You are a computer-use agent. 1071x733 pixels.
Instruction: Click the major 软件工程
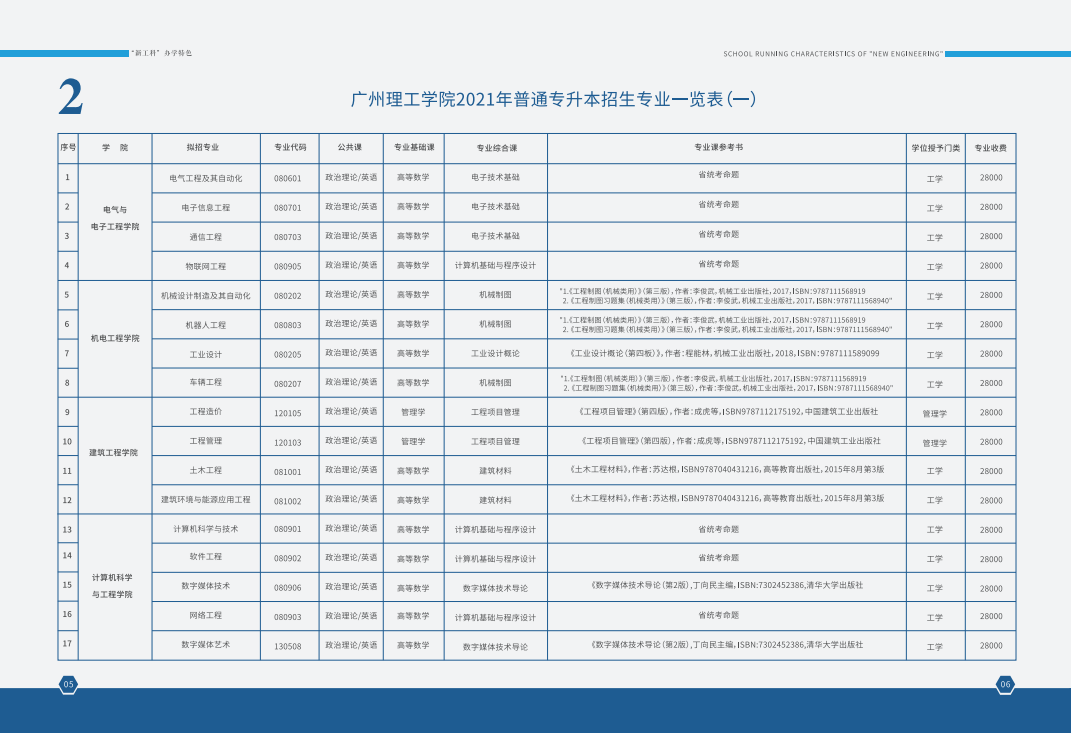[x=206, y=557]
